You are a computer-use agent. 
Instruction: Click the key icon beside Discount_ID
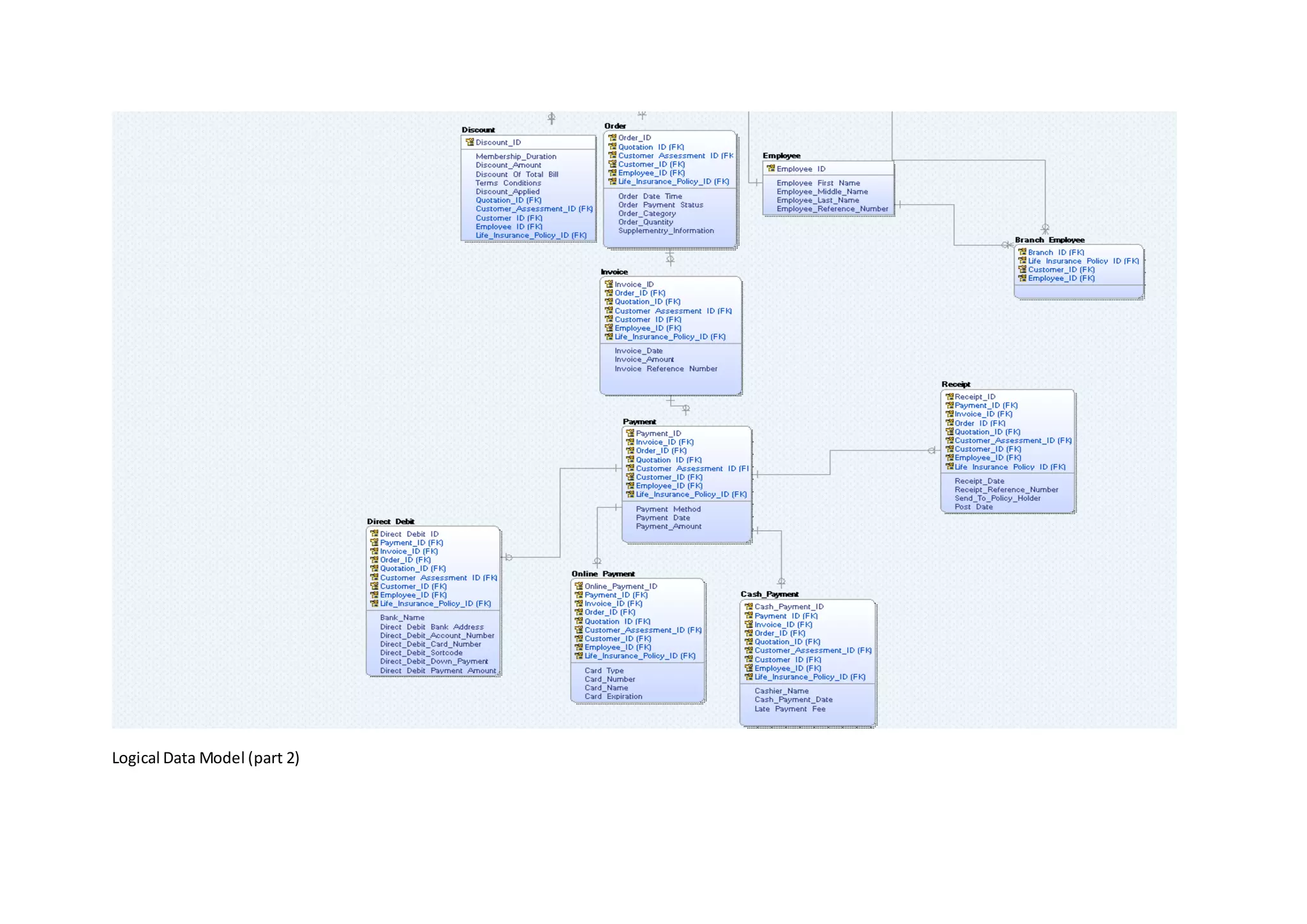(x=470, y=142)
